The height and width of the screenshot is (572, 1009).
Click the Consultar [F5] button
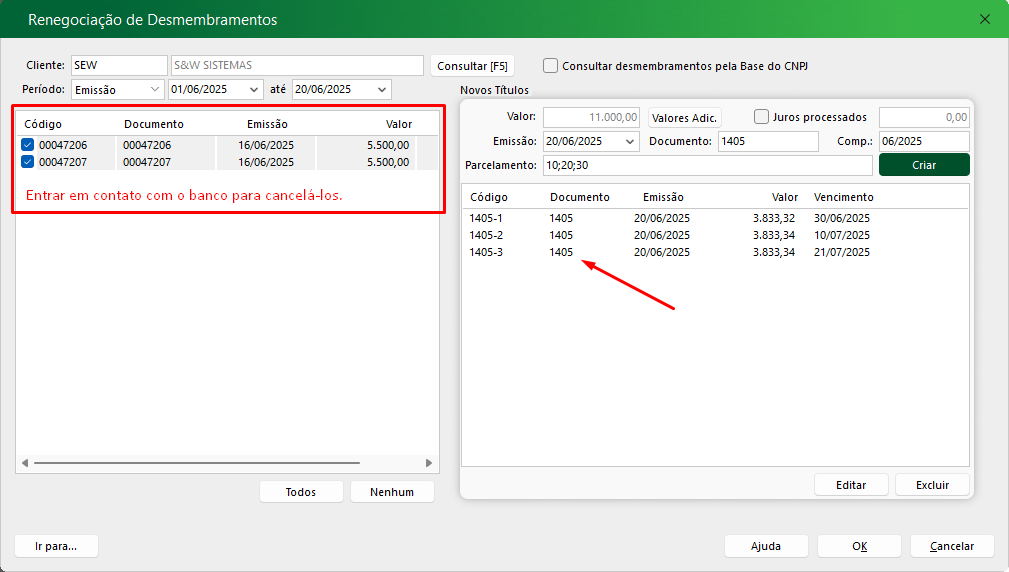[472, 66]
